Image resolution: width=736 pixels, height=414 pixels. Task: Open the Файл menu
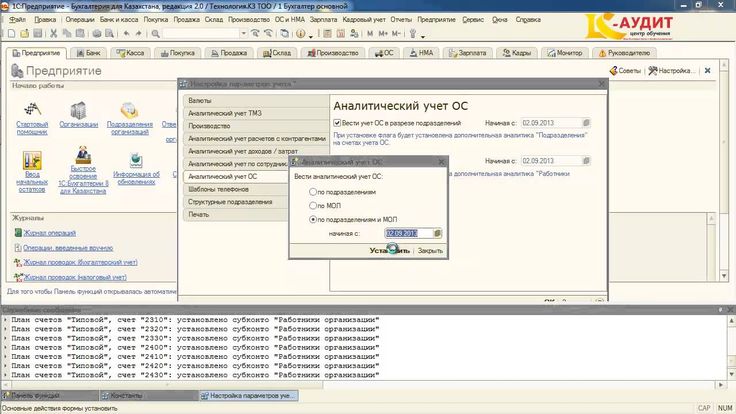pos(17,20)
